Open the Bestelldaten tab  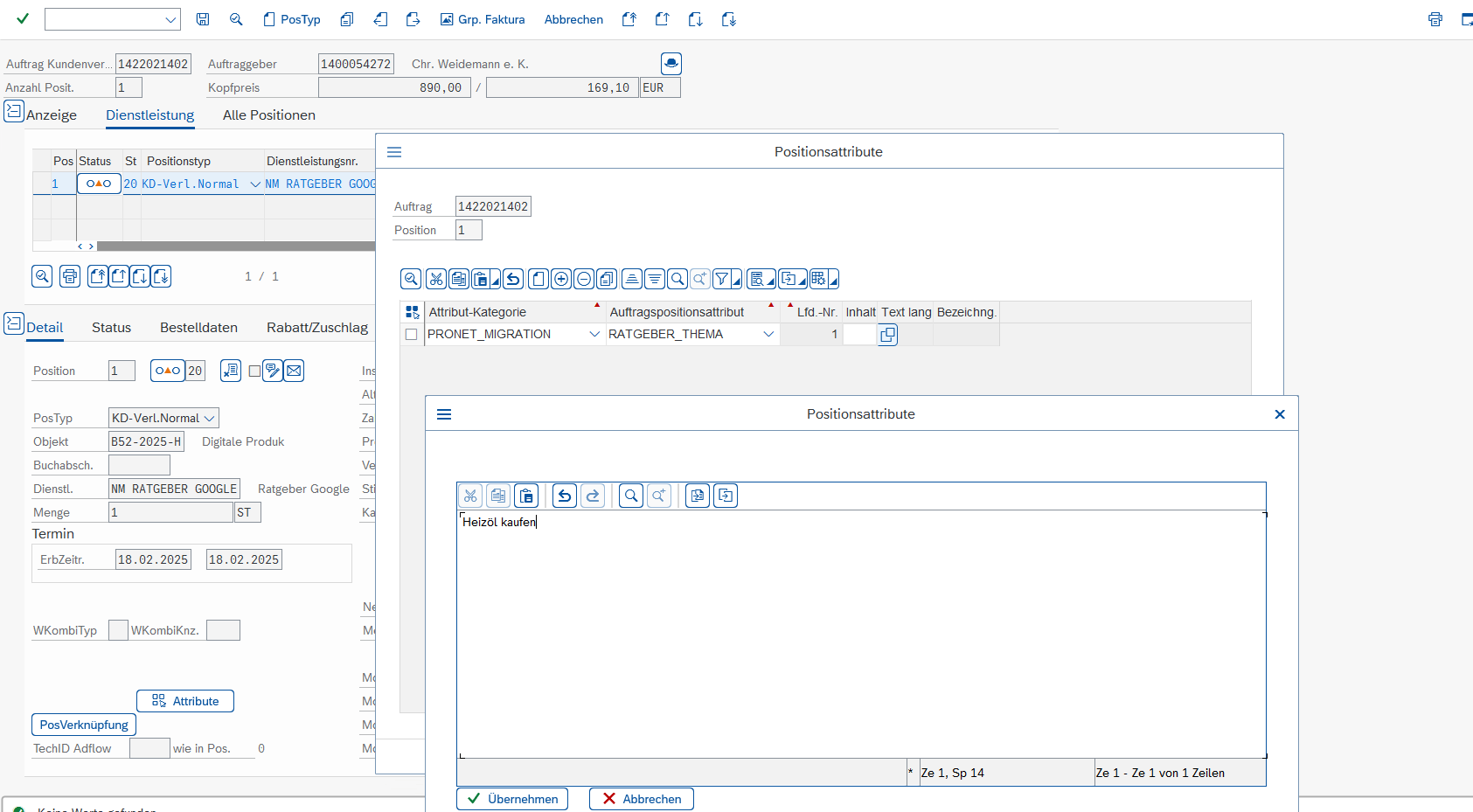tap(198, 328)
